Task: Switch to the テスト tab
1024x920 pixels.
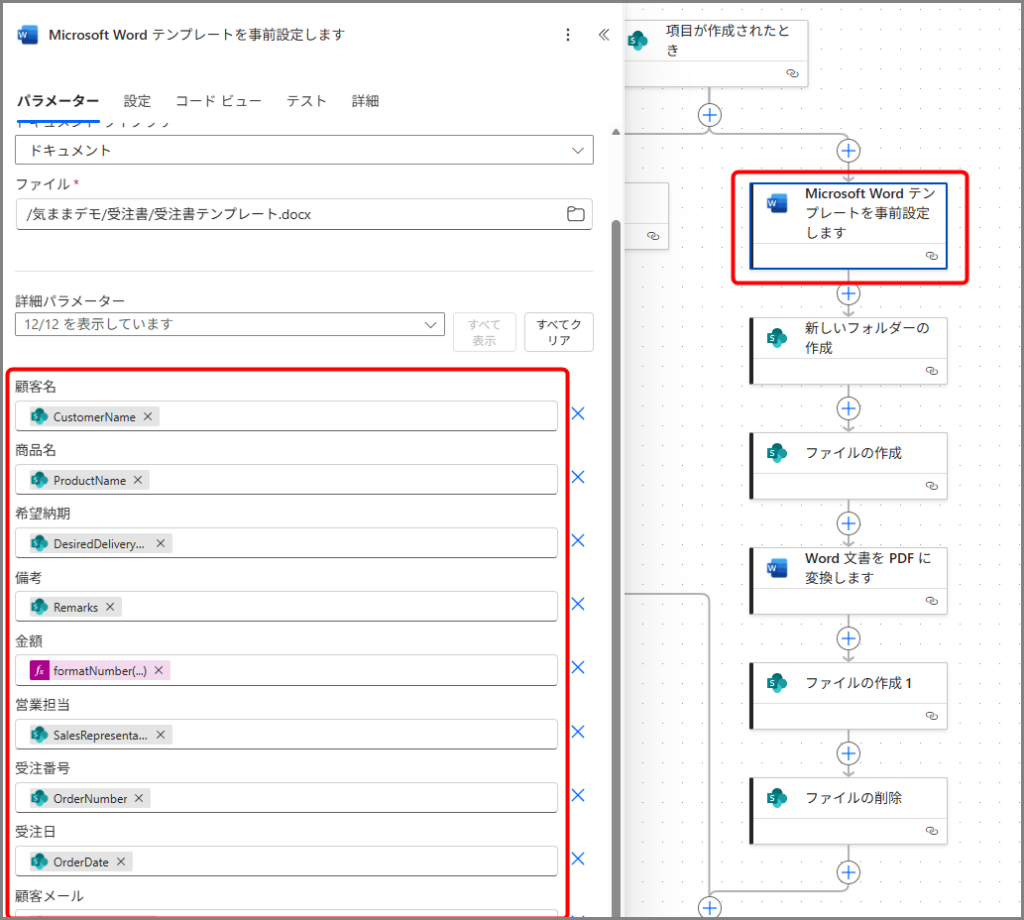Action: click(306, 101)
